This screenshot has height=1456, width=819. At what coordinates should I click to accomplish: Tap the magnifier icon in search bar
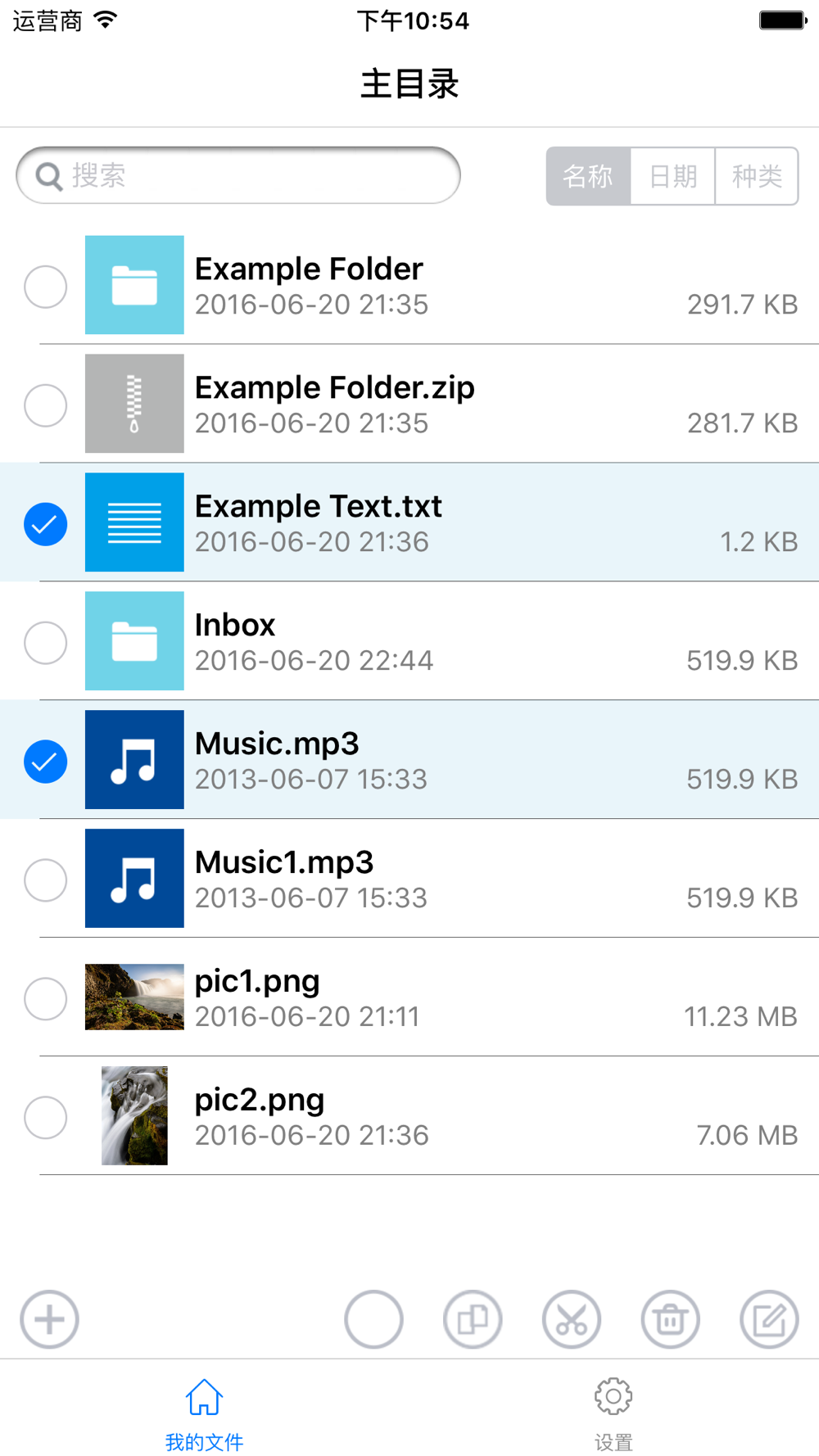pos(49,176)
